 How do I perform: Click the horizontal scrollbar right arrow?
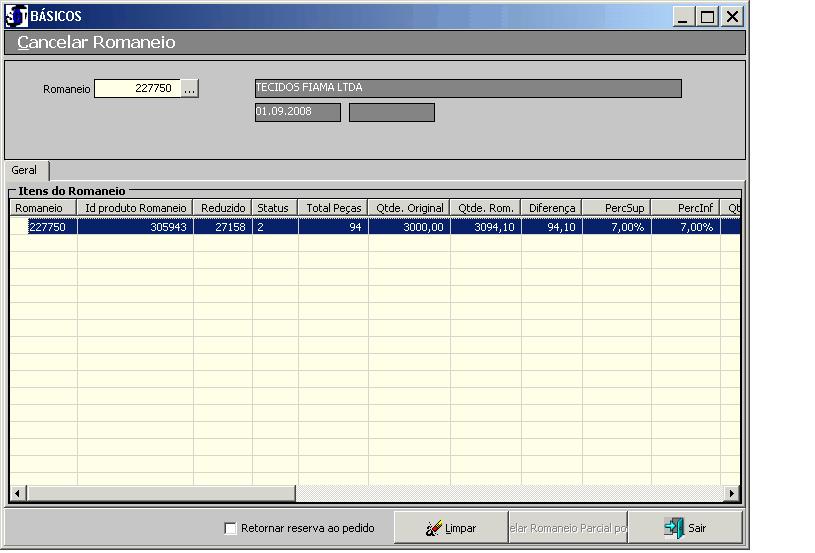click(x=732, y=493)
